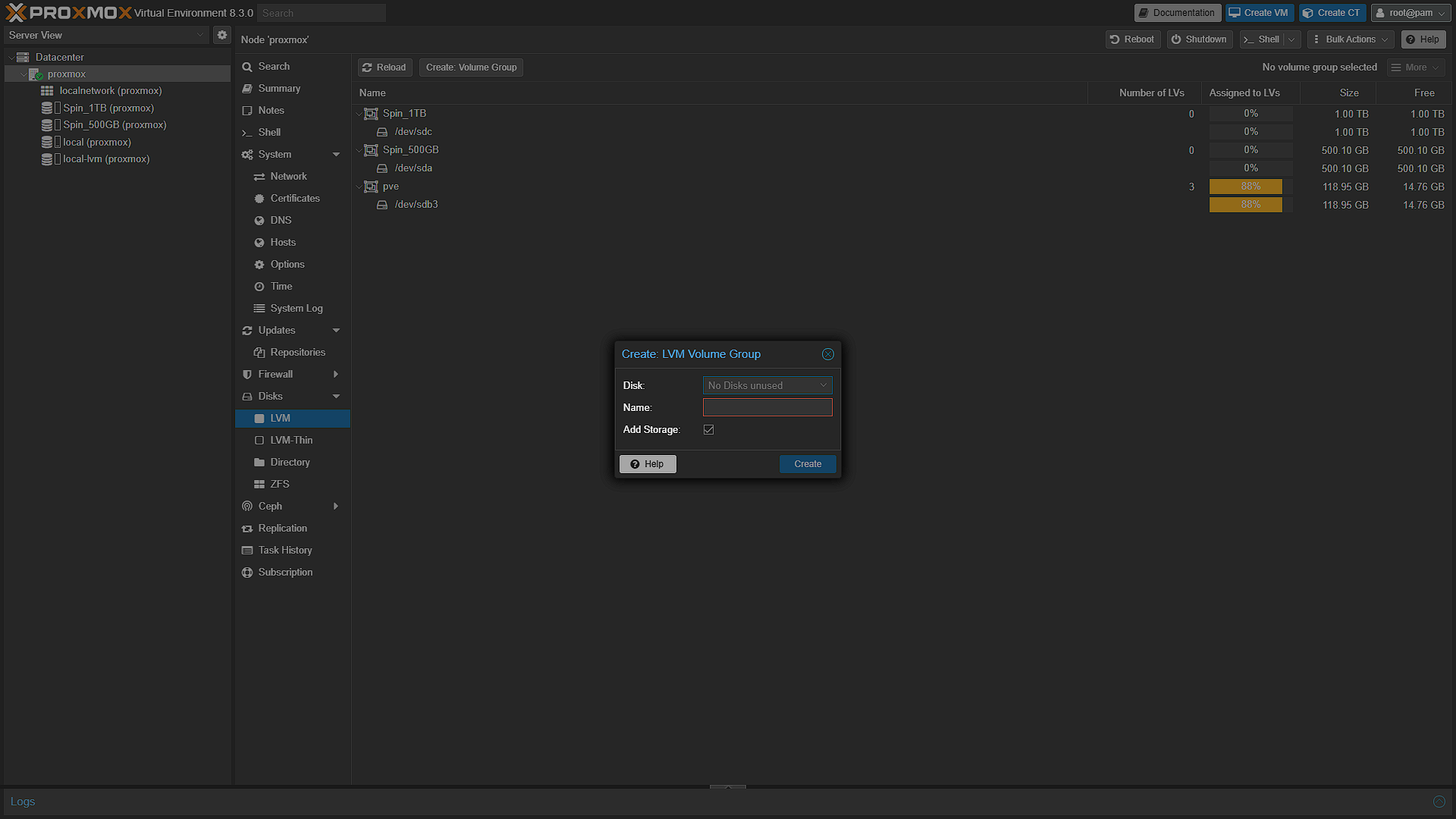Click the Reboot button
This screenshot has width=1456, height=819.
click(x=1132, y=39)
